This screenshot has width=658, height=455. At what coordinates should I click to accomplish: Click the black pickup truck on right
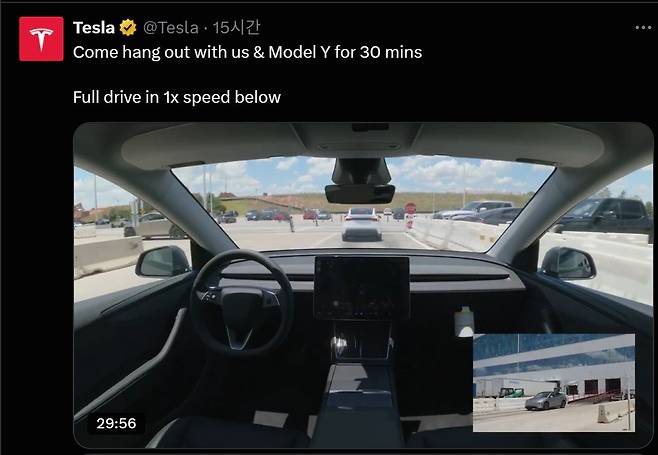tap(604, 216)
